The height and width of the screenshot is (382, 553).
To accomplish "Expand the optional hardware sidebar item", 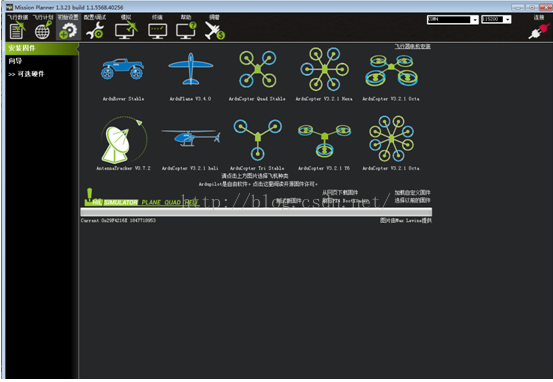I will click(x=26, y=74).
